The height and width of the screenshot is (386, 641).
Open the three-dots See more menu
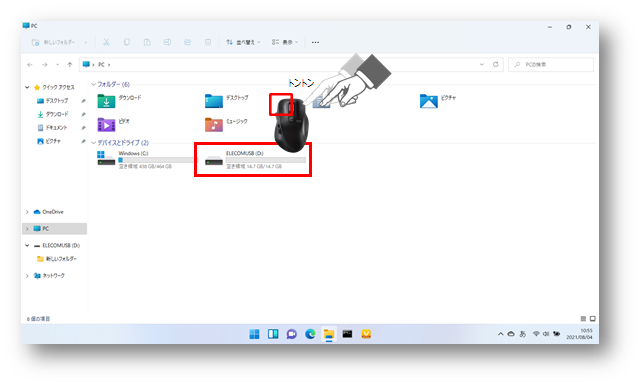[315, 42]
